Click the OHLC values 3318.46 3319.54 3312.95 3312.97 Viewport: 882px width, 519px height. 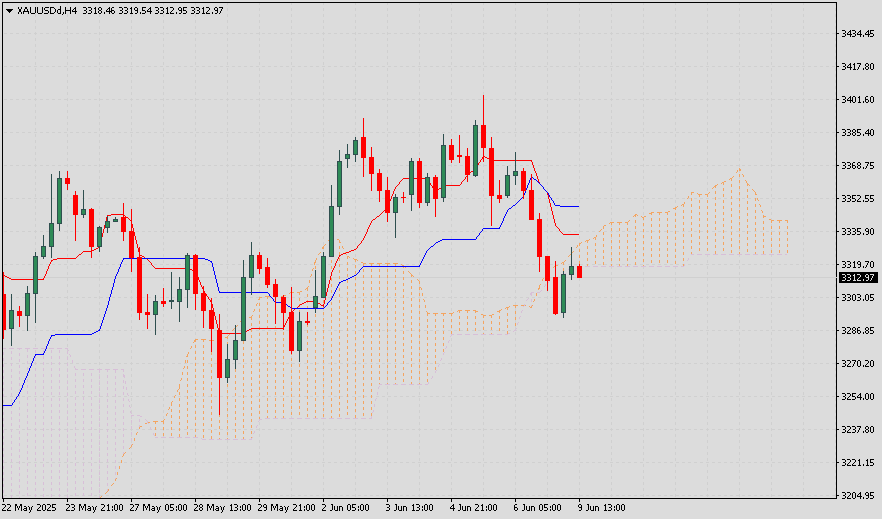[x=152, y=11]
